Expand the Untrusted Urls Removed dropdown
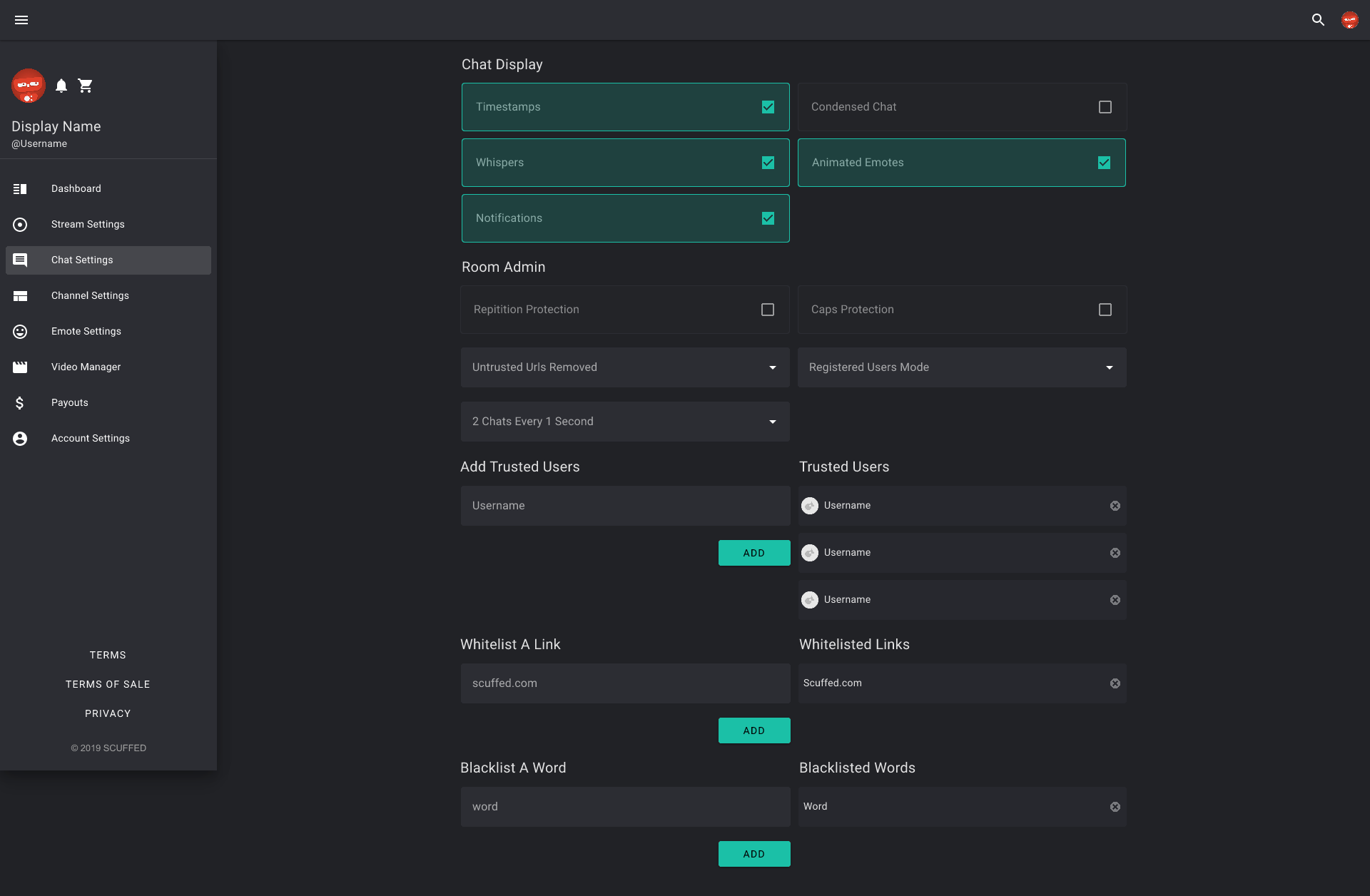 [625, 367]
